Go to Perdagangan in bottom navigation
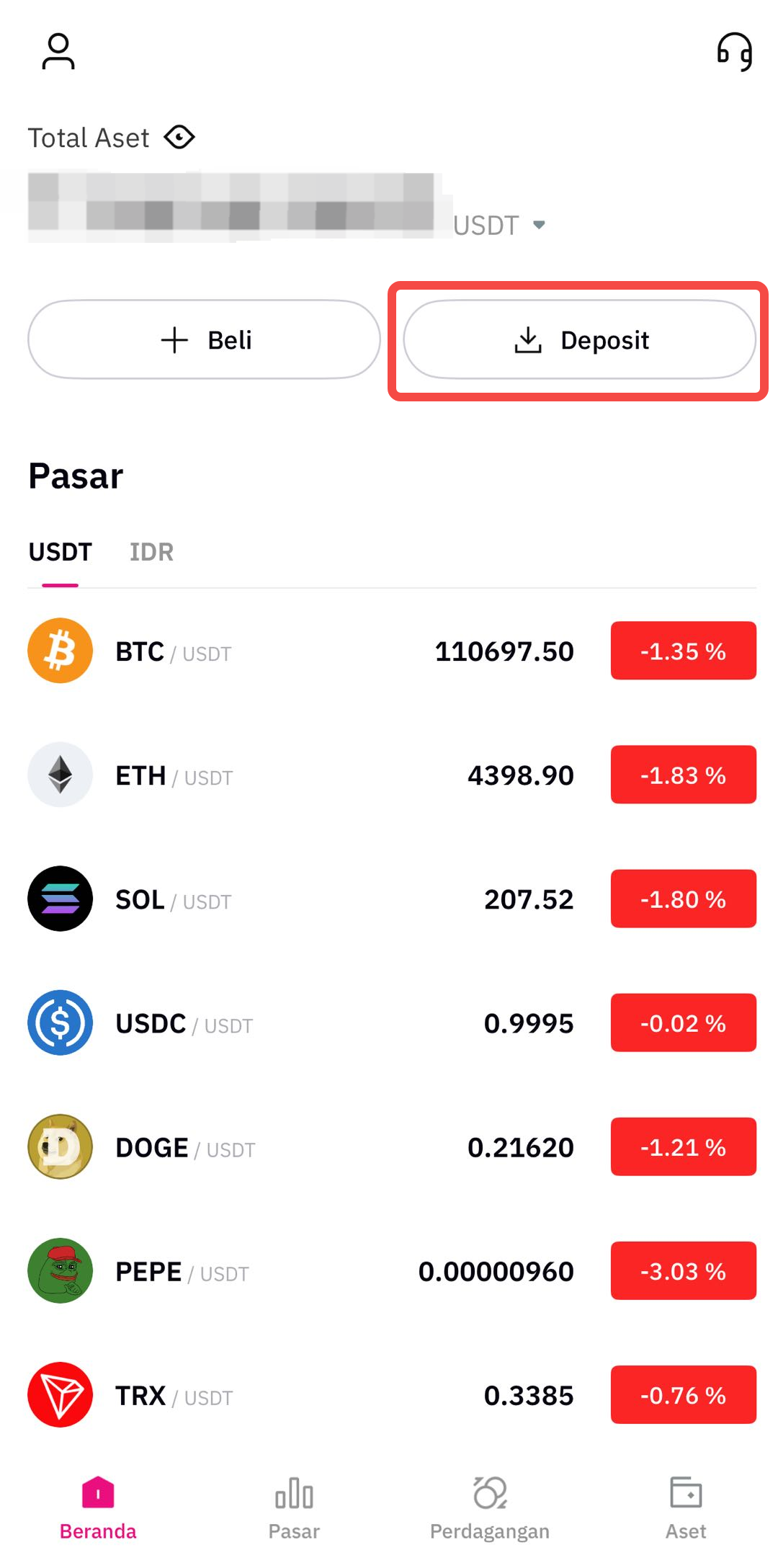 click(490, 1506)
